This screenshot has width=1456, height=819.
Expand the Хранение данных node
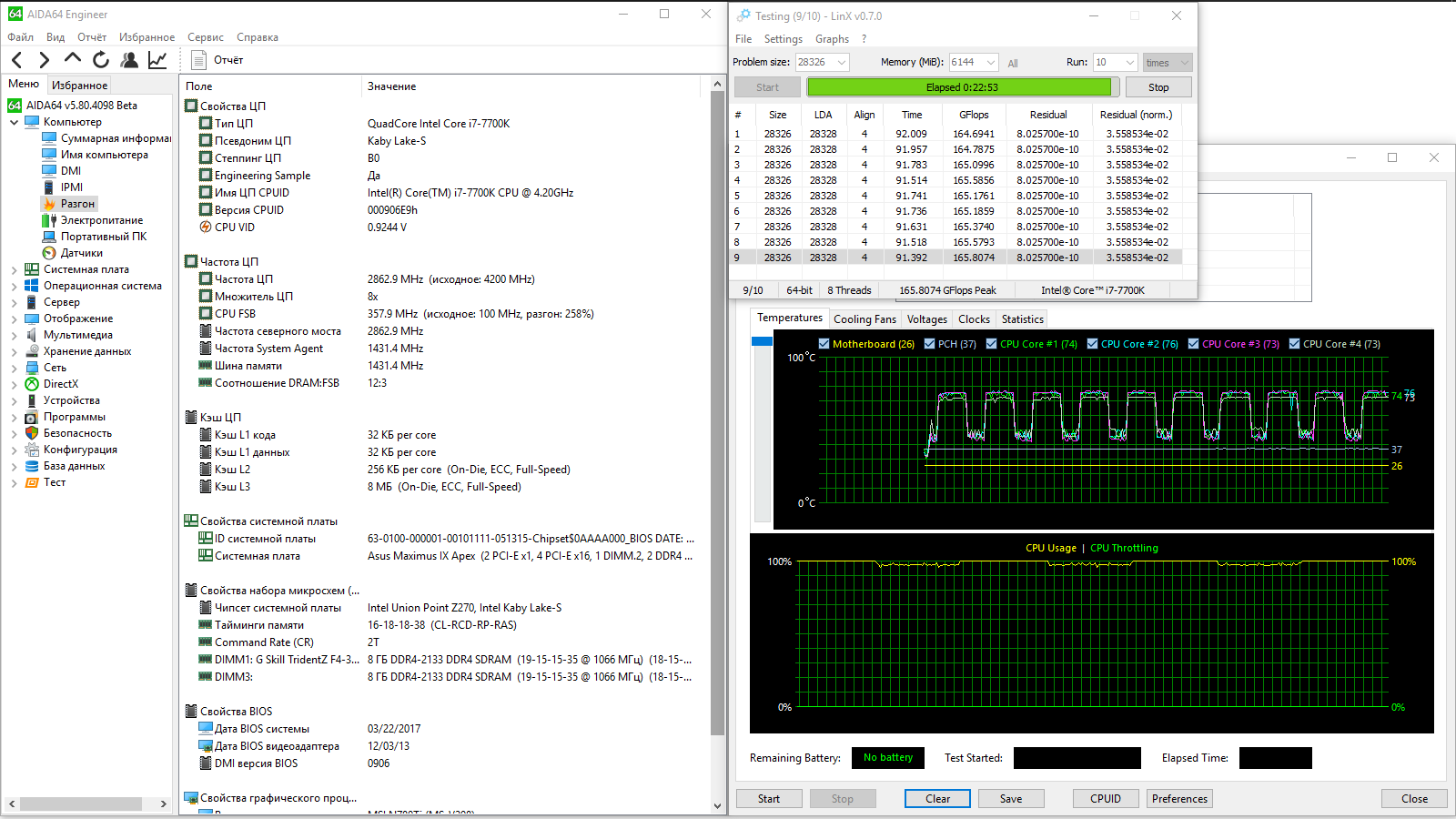coord(14,351)
